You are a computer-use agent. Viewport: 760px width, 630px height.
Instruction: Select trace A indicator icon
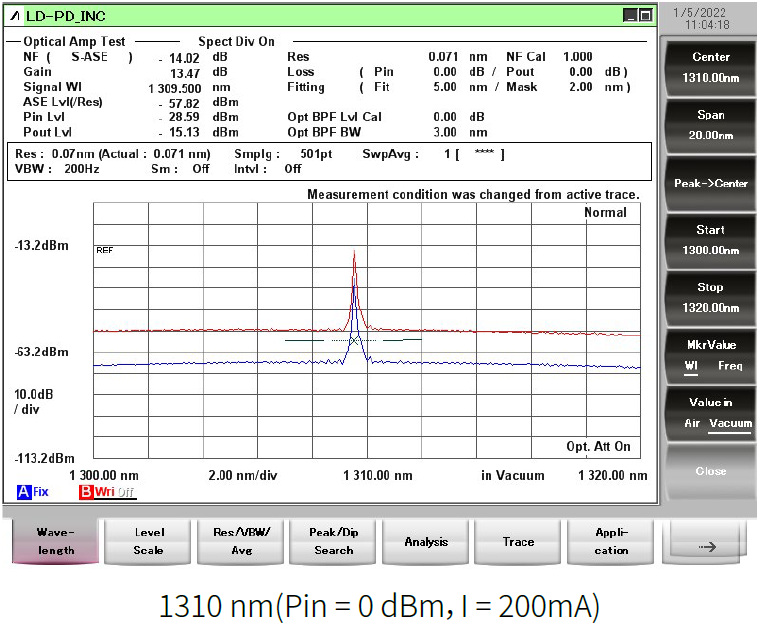coord(23,492)
